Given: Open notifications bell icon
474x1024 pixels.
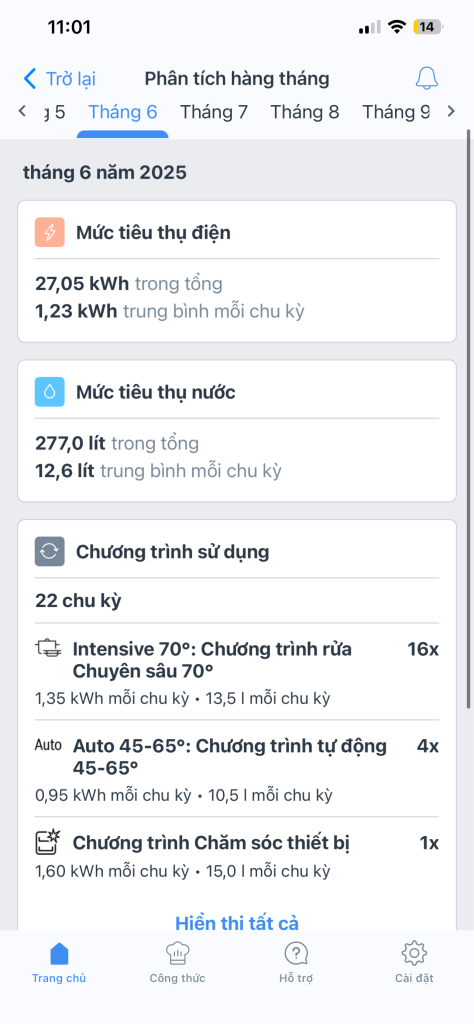Looking at the screenshot, I should click(x=426, y=79).
